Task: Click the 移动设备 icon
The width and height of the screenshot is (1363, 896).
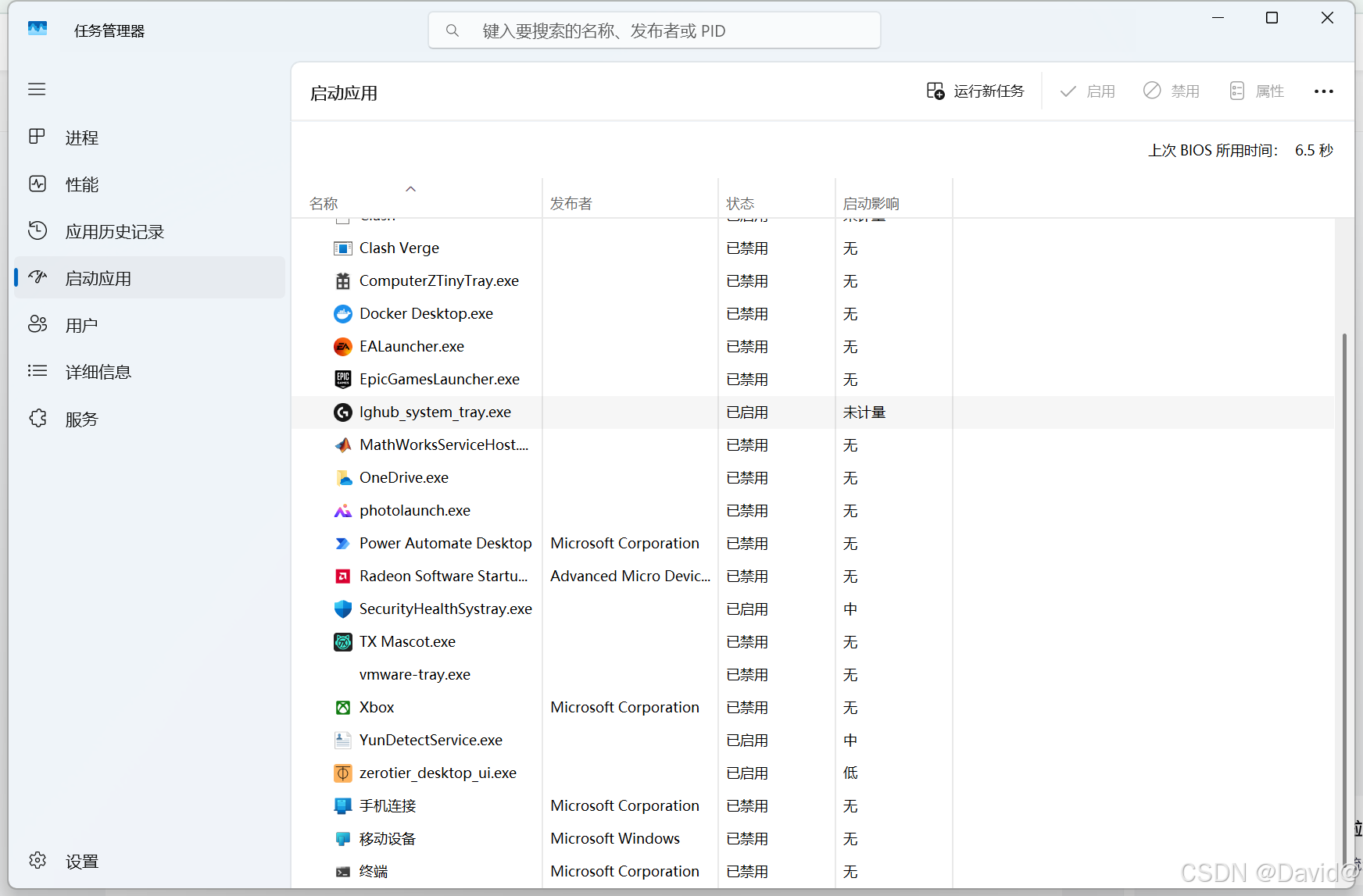Action: [342, 839]
